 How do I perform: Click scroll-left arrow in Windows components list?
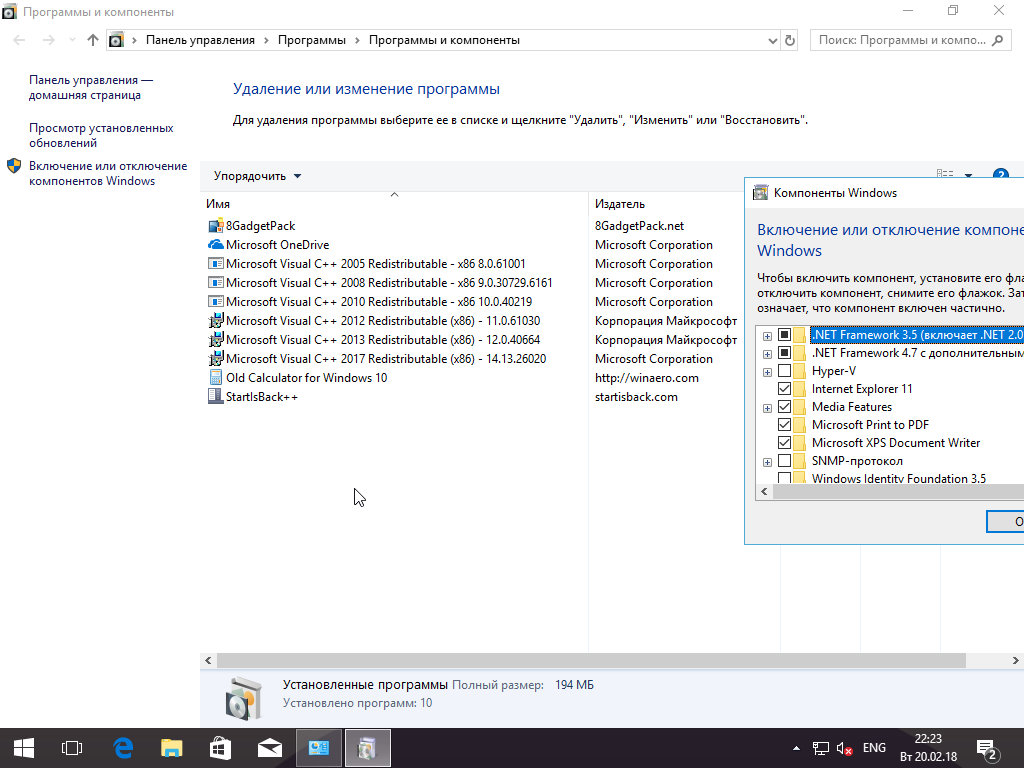pos(764,492)
